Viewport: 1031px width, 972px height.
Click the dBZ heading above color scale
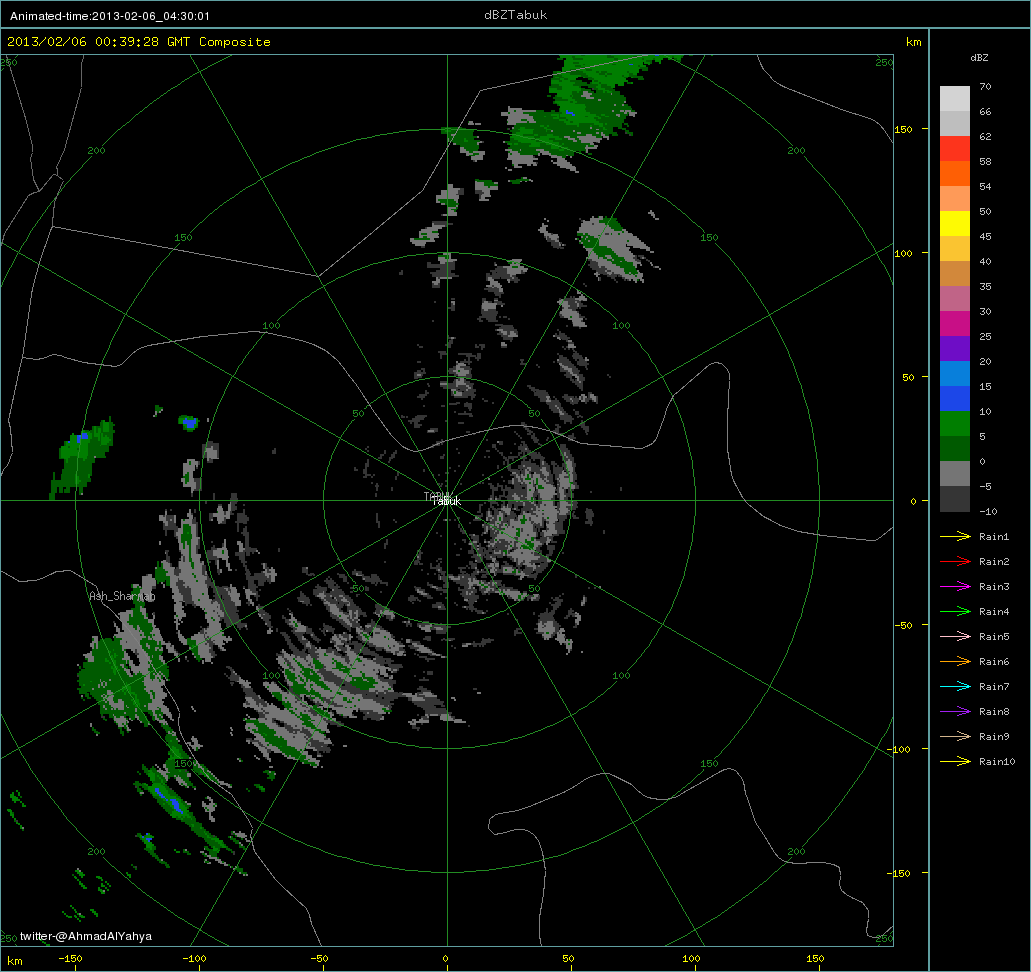(x=979, y=58)
